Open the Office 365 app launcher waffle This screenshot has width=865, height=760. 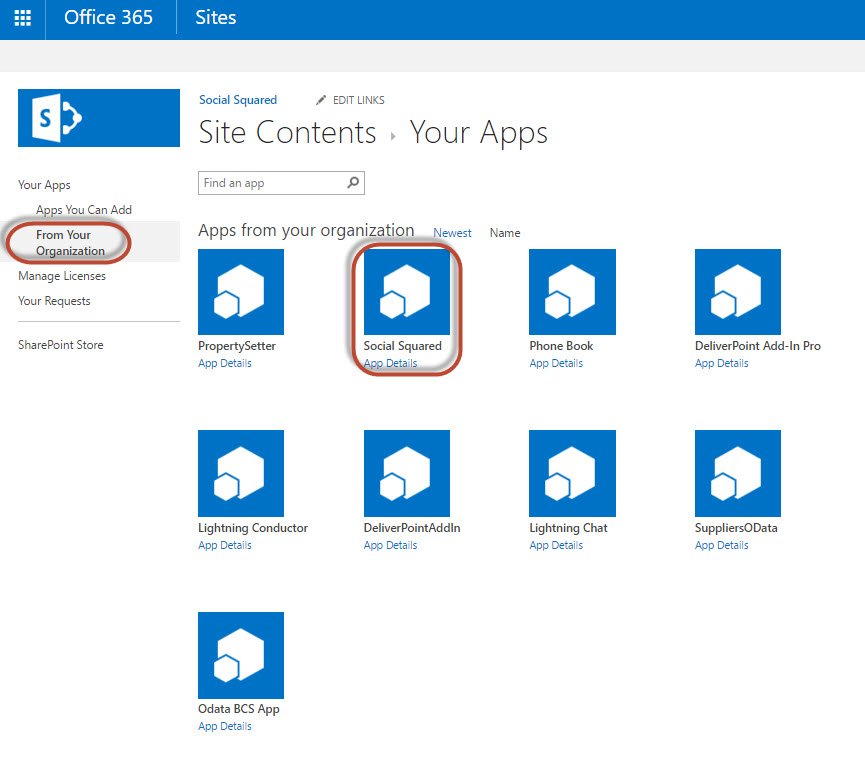22,18
